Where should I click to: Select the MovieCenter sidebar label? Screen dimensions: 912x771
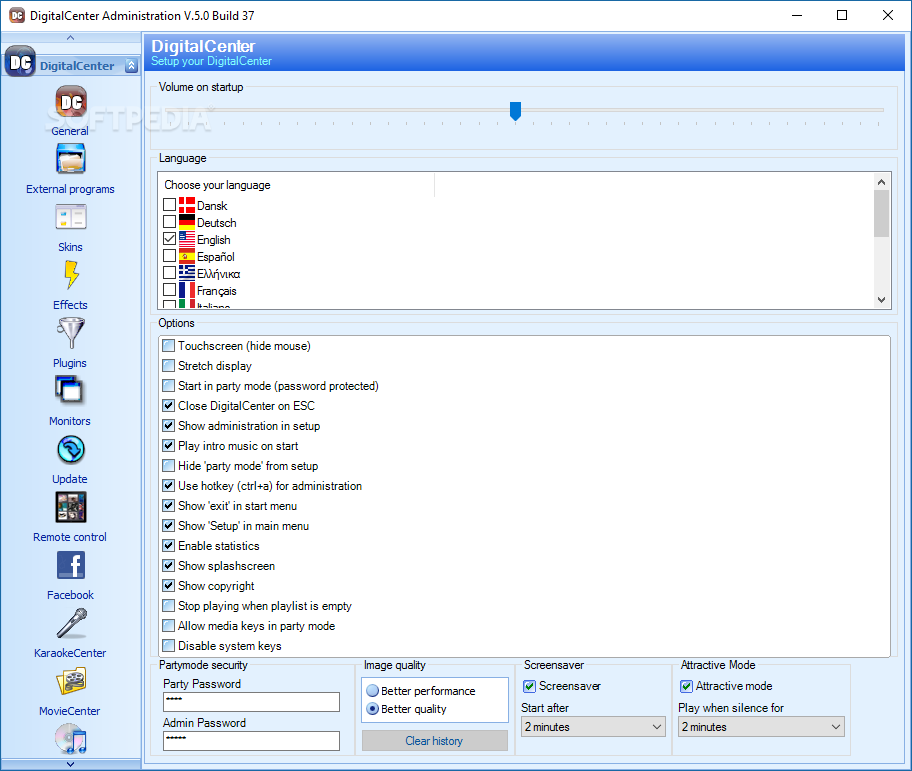[70, 711]
